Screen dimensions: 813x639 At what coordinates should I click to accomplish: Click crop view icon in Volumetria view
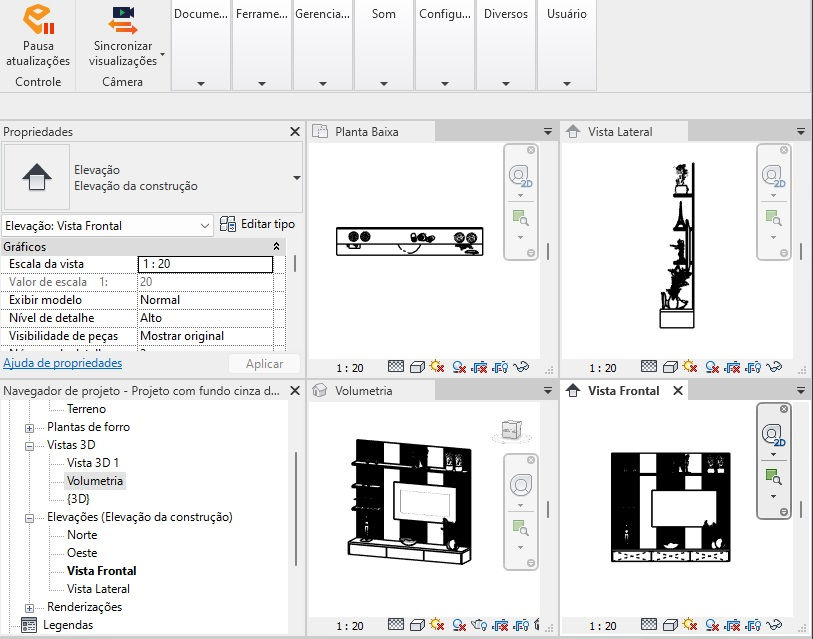click(x=500, y=624)
